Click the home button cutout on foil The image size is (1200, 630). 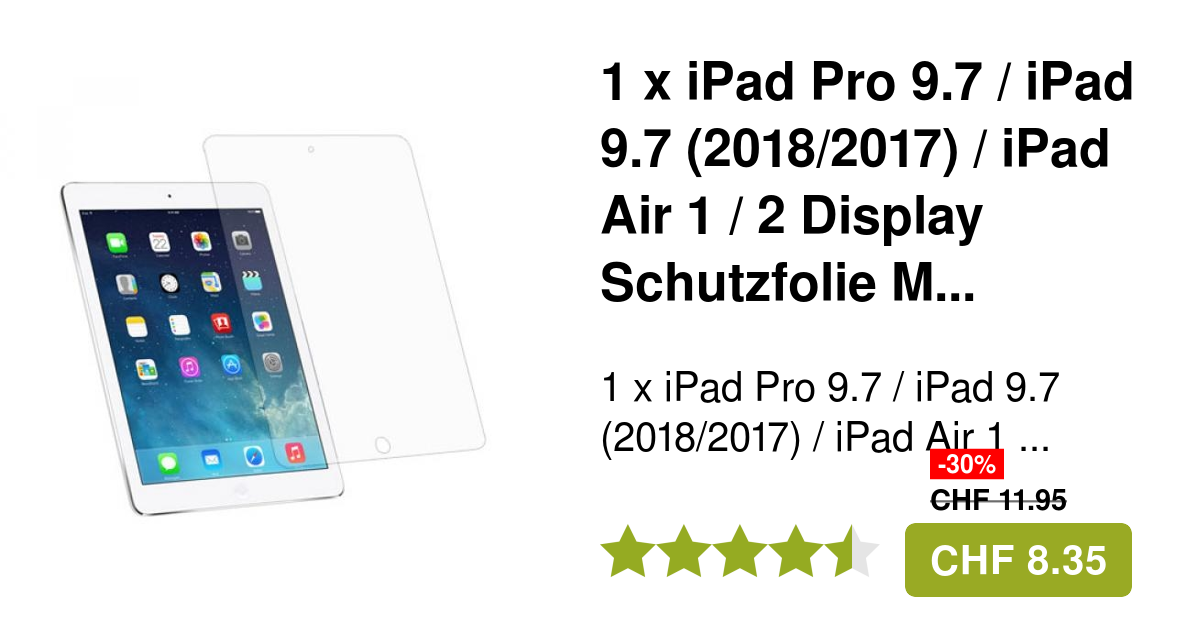click(x=382, y=444)
